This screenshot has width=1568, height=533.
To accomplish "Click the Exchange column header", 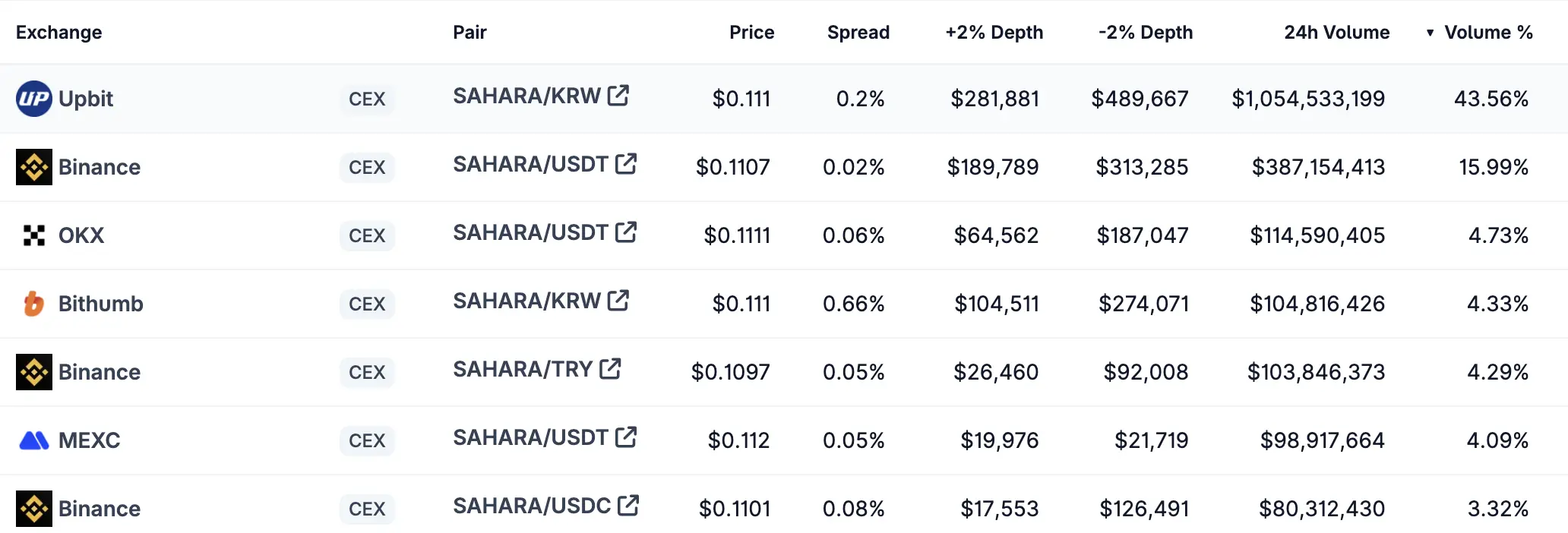I will [x=59, y=33].
